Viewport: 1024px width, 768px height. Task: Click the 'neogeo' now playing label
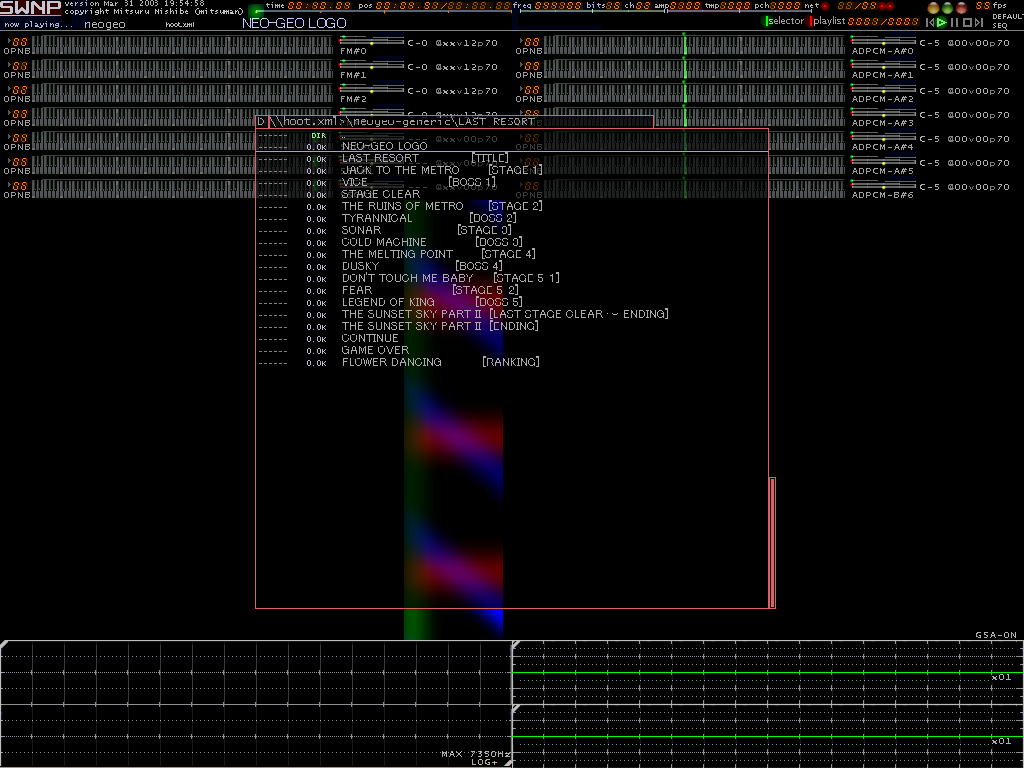point(104,24)
